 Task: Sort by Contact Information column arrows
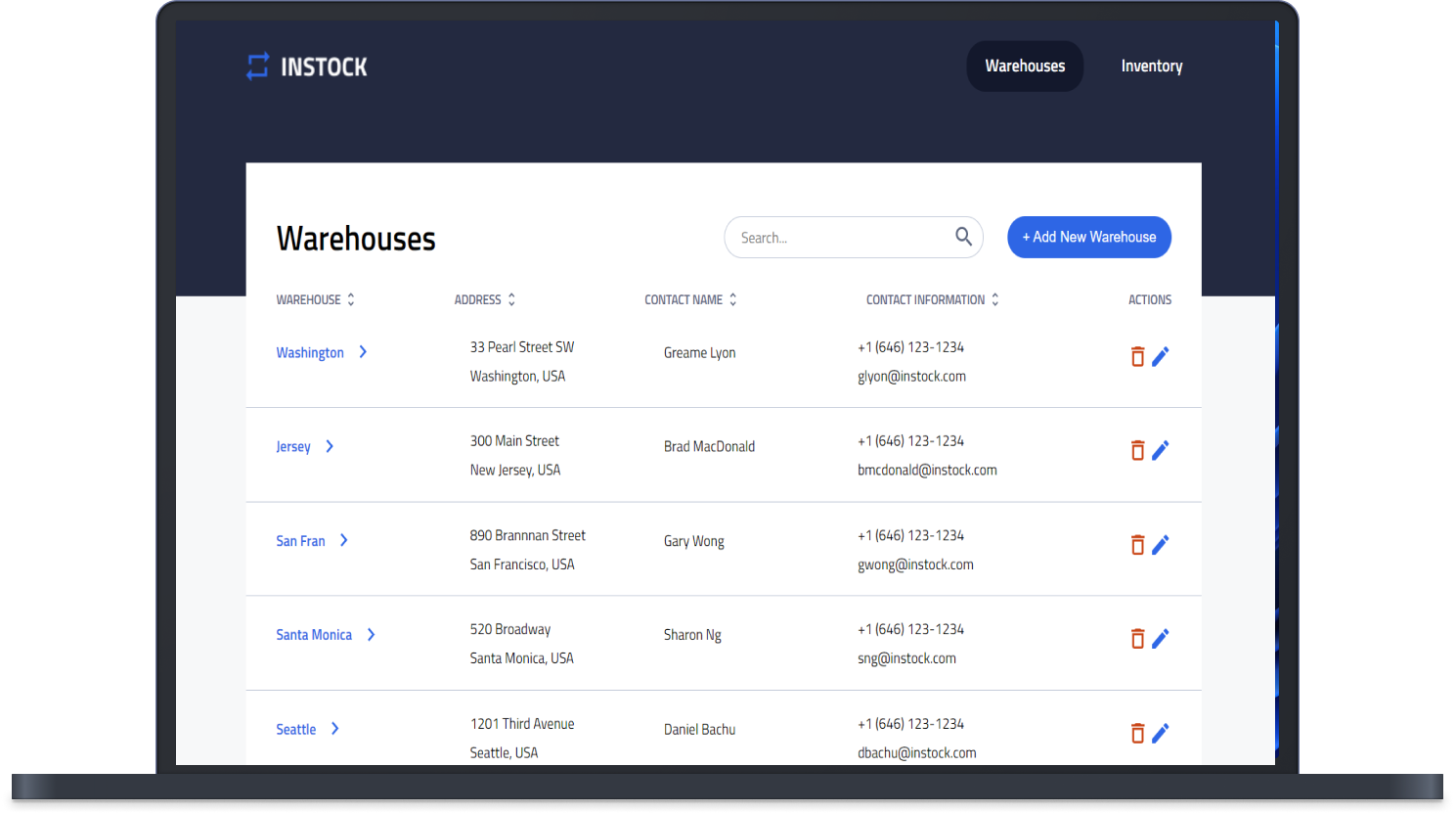coord(995,299)
